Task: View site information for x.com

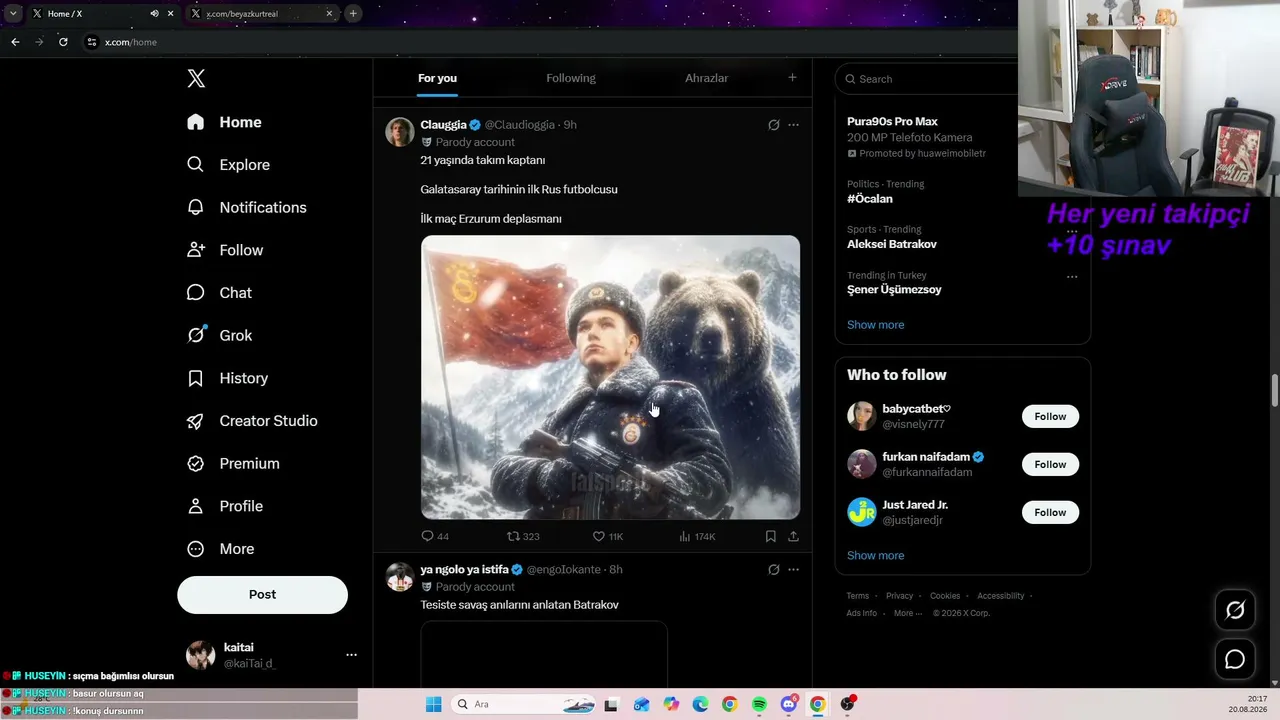Action: pos(92,42)
